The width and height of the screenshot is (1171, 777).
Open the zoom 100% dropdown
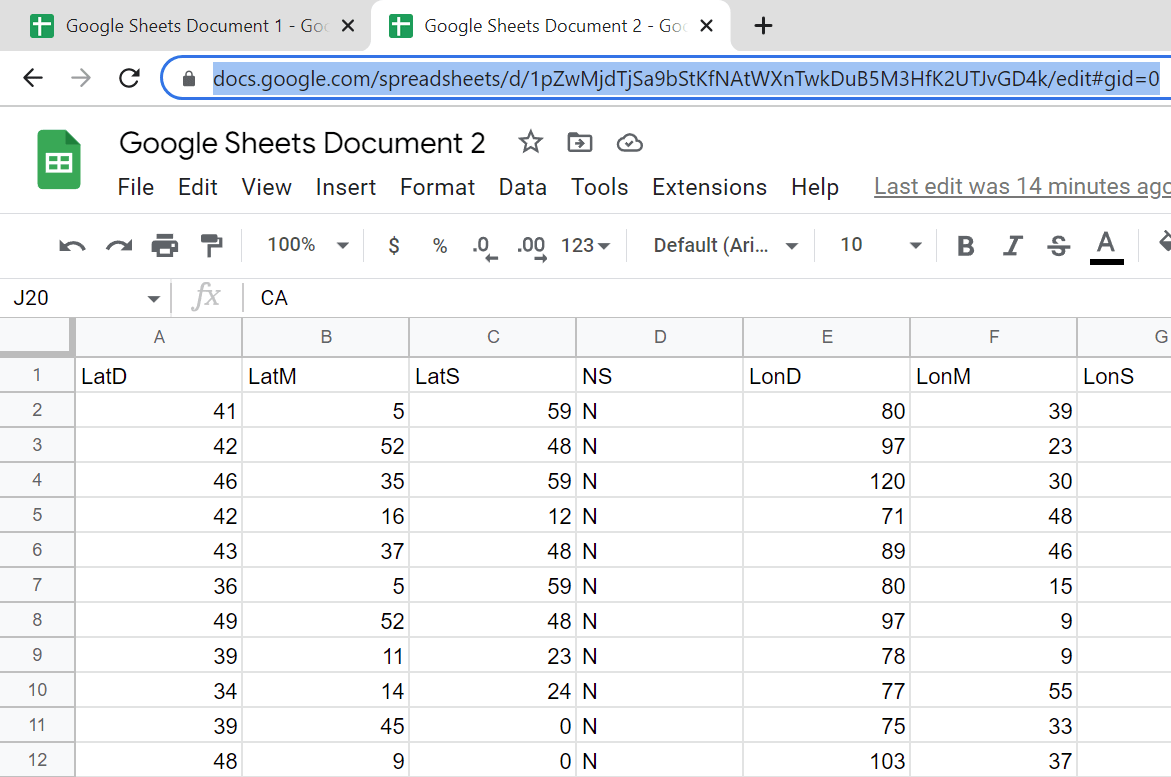coord(308,245)
